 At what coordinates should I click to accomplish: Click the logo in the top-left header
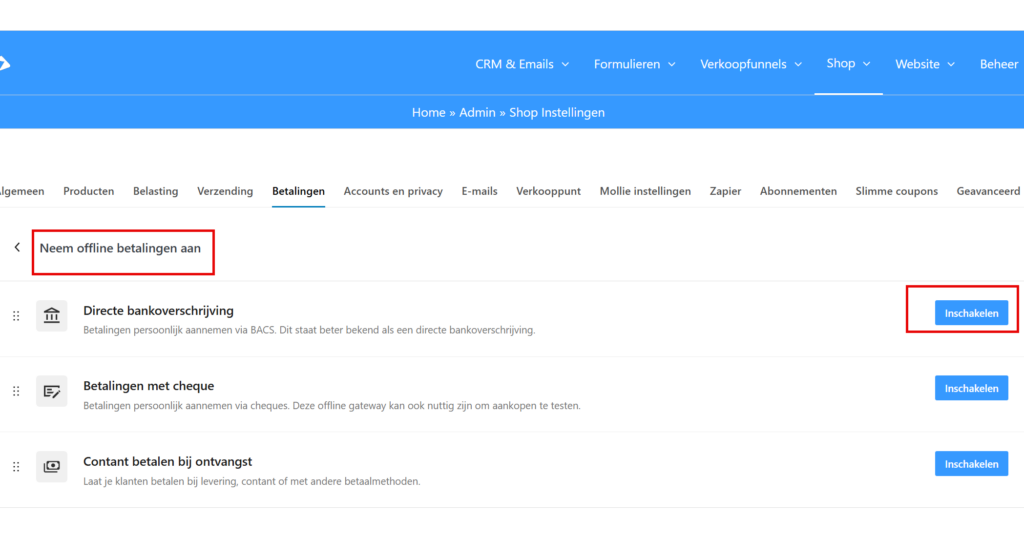click(x=4, y=63)
